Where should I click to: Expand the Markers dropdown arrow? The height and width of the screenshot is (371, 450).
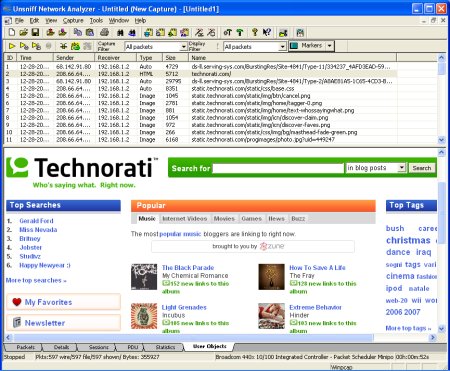[329, 46]
